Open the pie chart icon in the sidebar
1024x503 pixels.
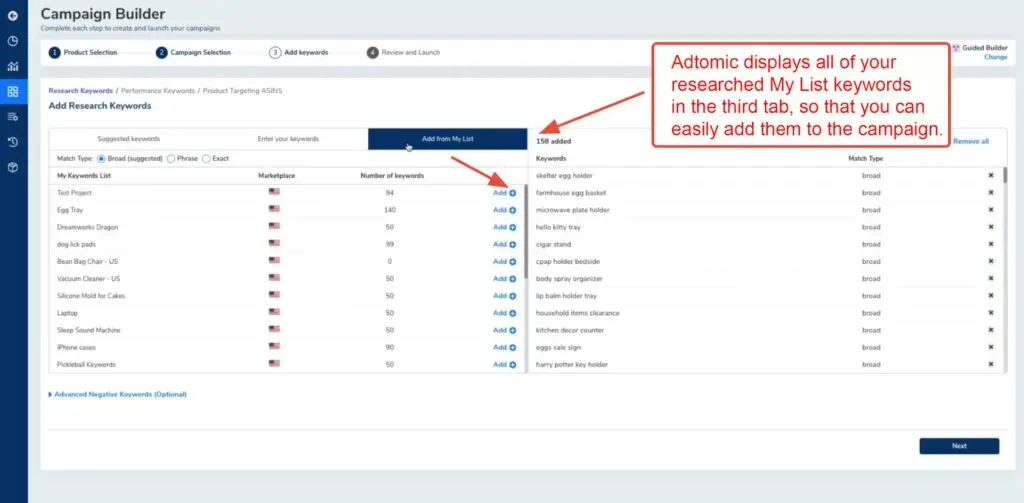(12, 41)
